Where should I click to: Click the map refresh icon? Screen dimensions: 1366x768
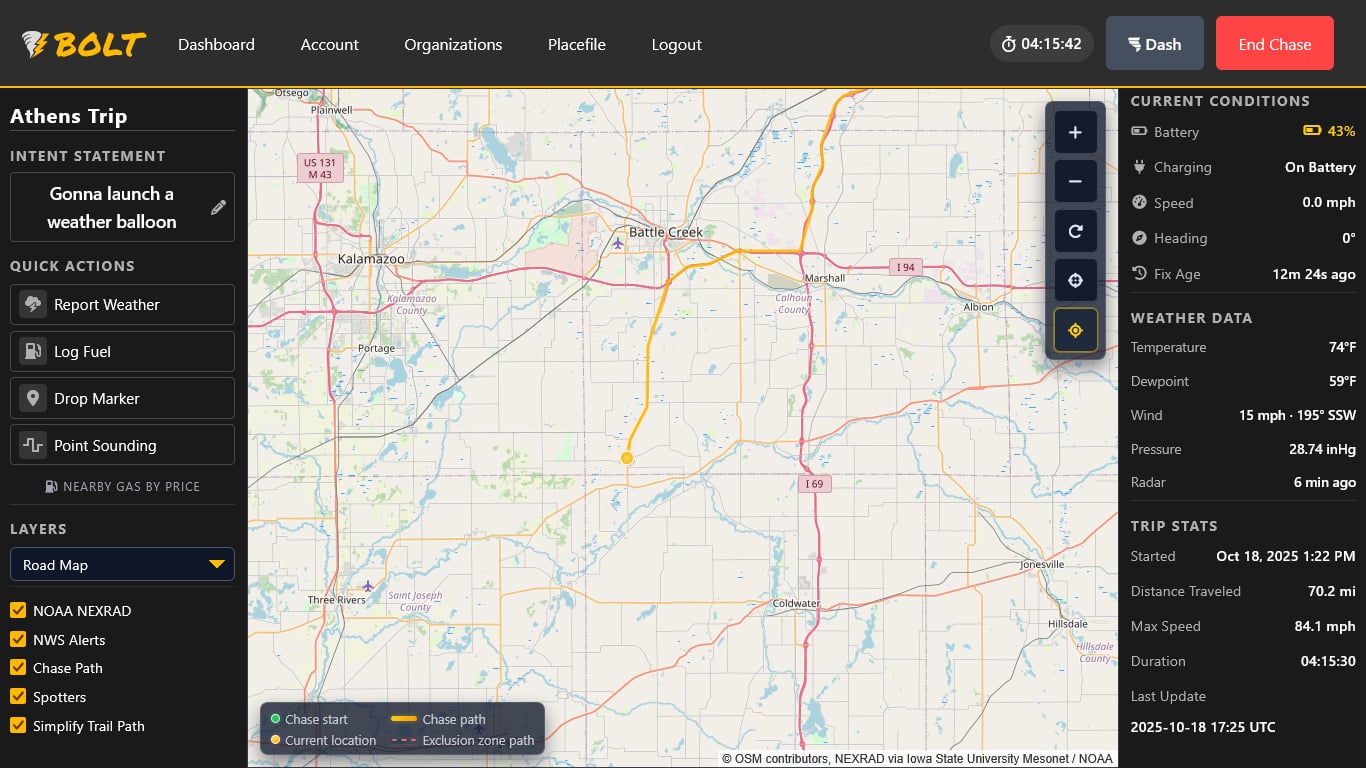1075,231
